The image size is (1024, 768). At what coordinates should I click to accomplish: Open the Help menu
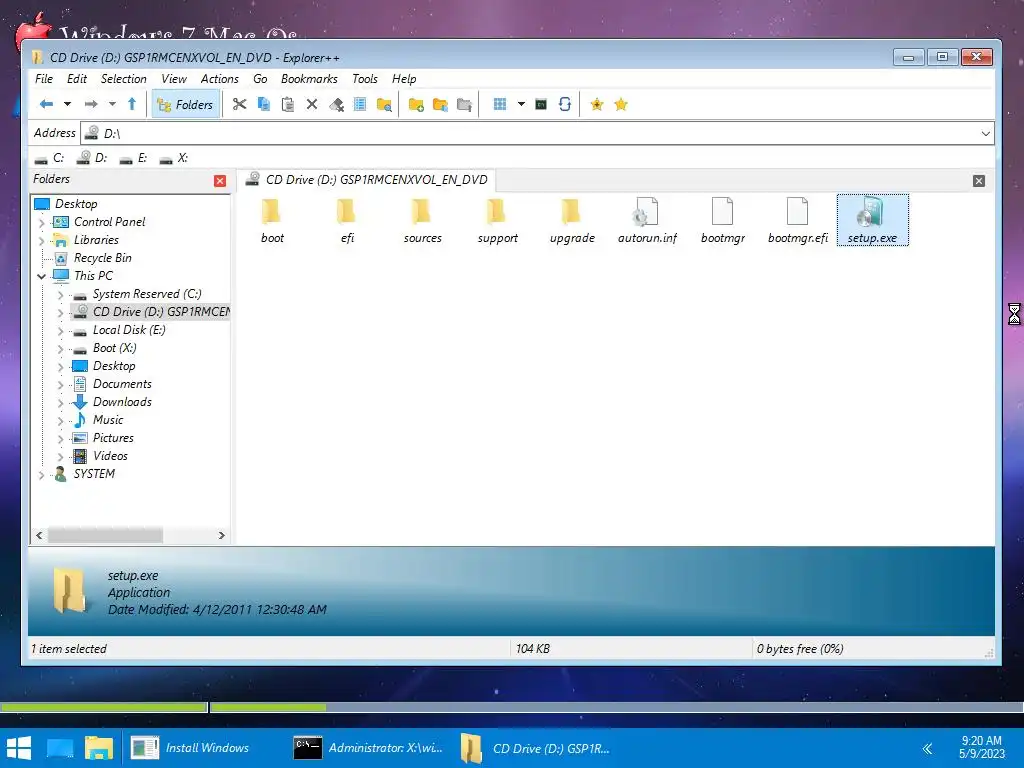click(404, 79)
